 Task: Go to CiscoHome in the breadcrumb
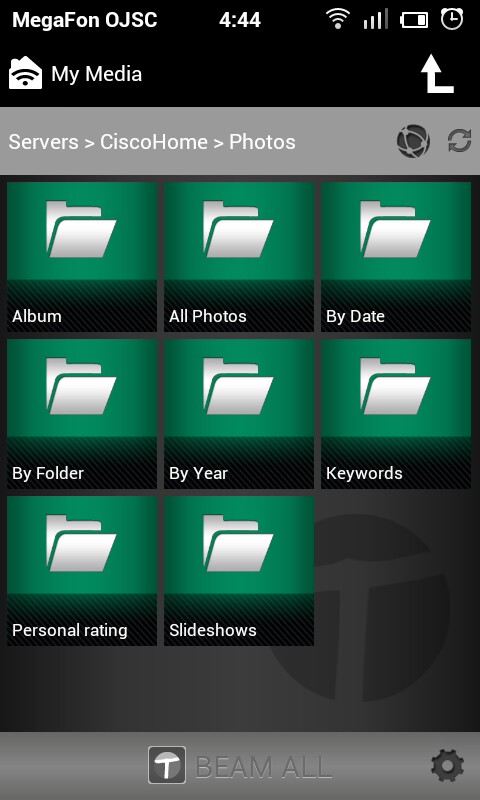[154, 142]
